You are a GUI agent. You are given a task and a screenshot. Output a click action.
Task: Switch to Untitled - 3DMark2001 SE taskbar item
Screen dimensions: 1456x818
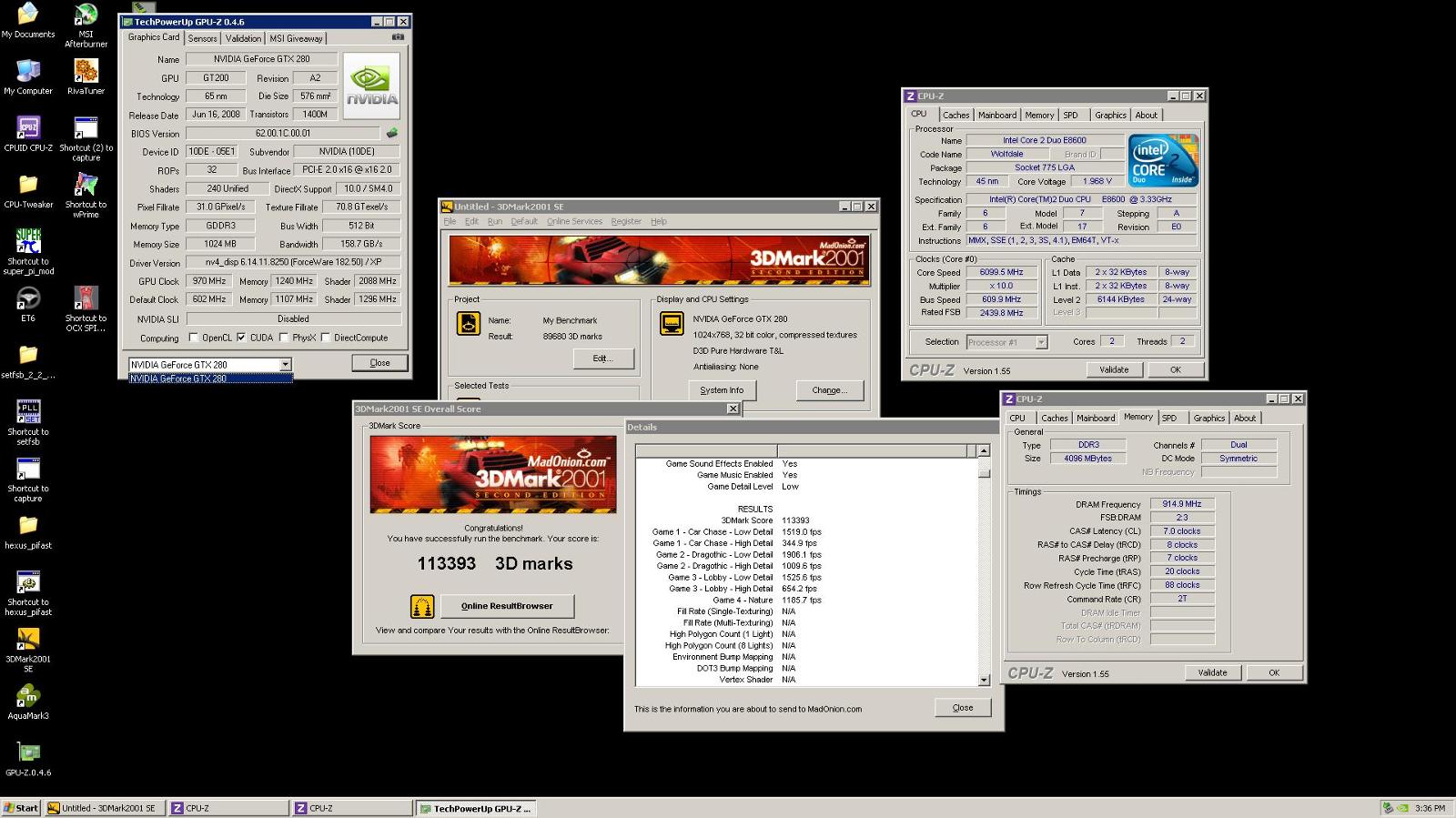(104, 808)
